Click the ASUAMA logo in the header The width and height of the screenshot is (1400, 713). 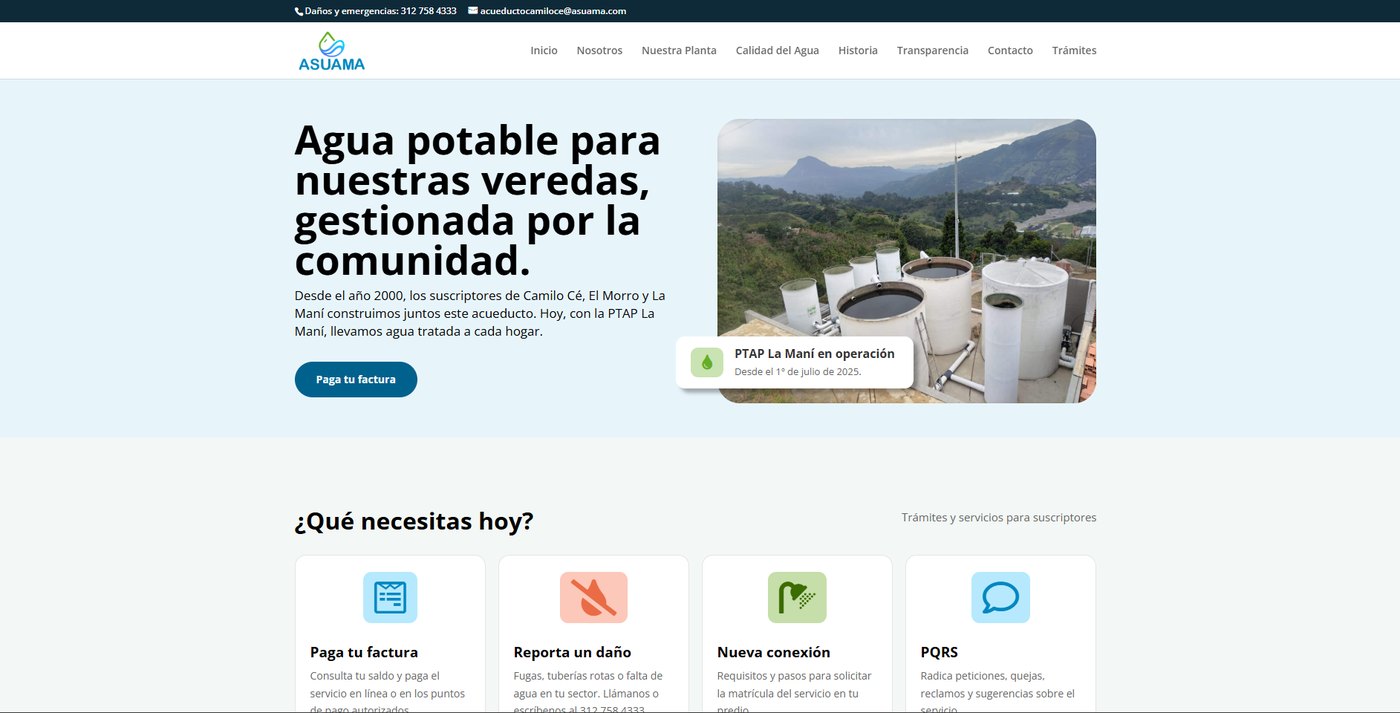[x=332, y=51]
